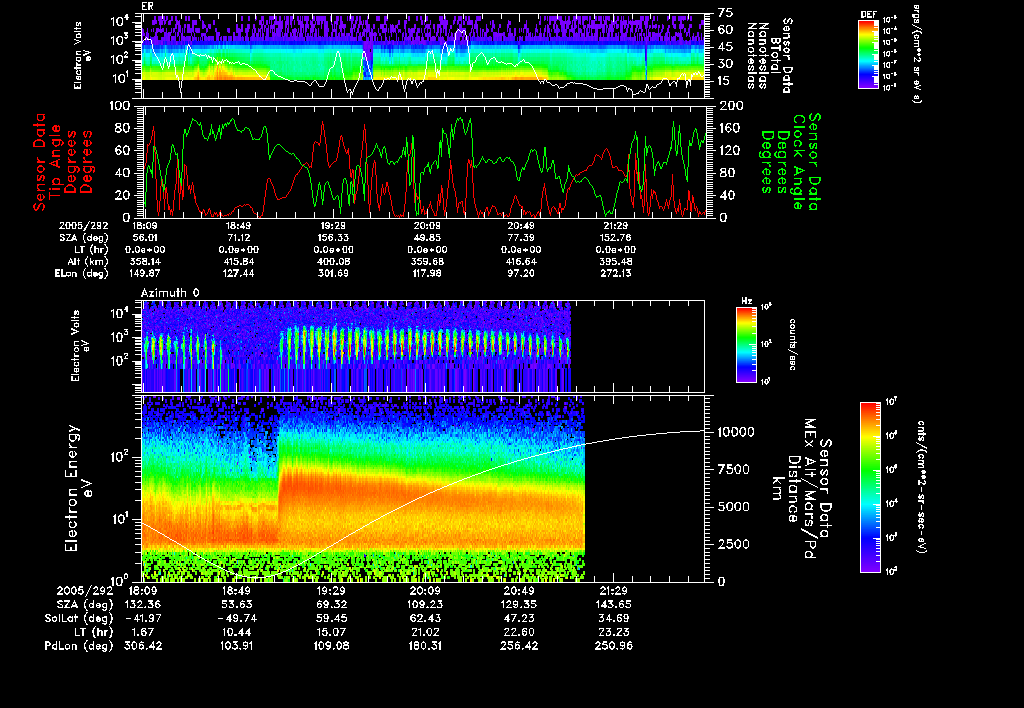Click the 'BTotal' Nanoteslas axis label
The image size is (1024, 708).
(775, 55)
